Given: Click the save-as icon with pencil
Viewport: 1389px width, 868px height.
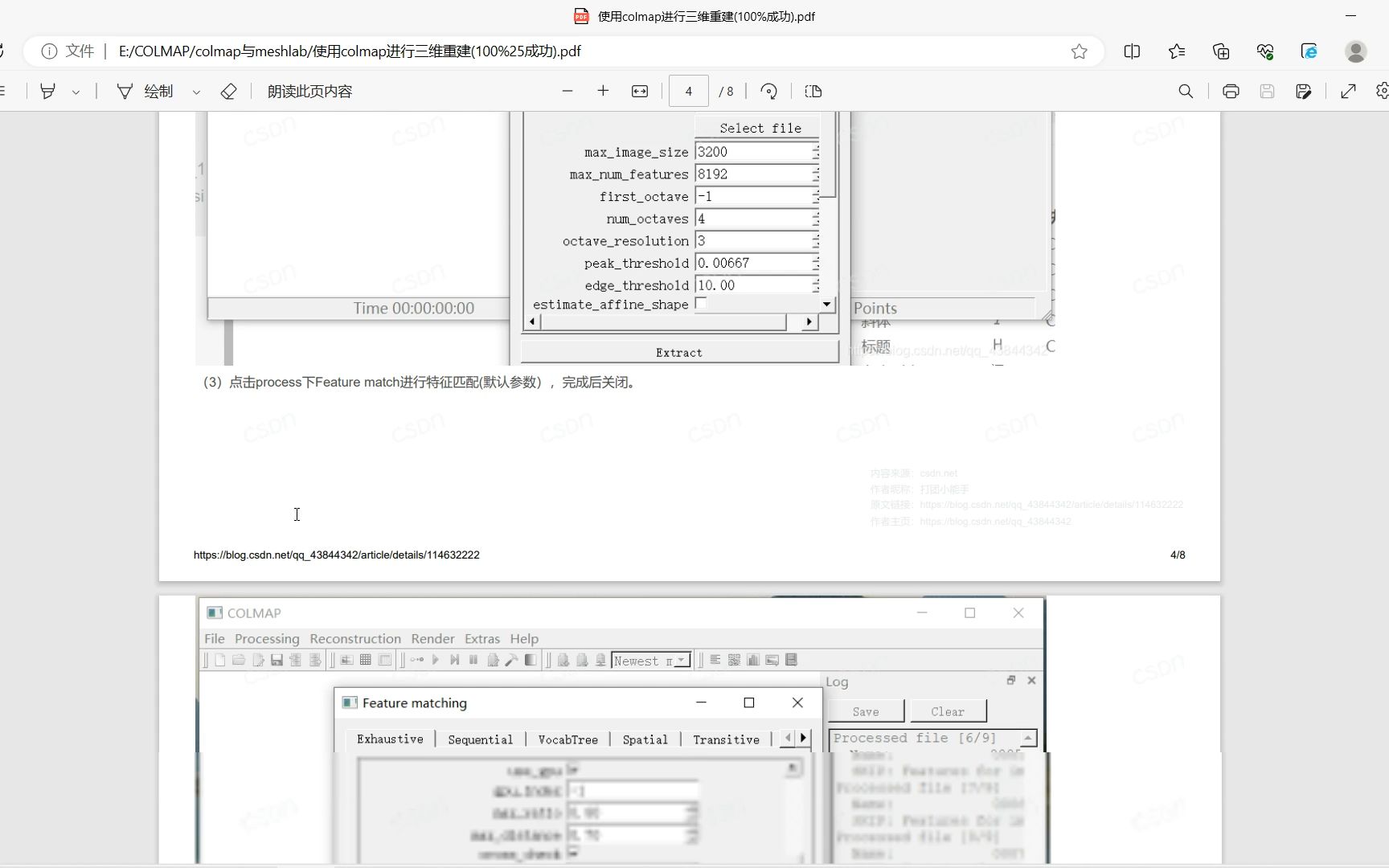Looking at the screenshot, I should tap(1304, 92).
